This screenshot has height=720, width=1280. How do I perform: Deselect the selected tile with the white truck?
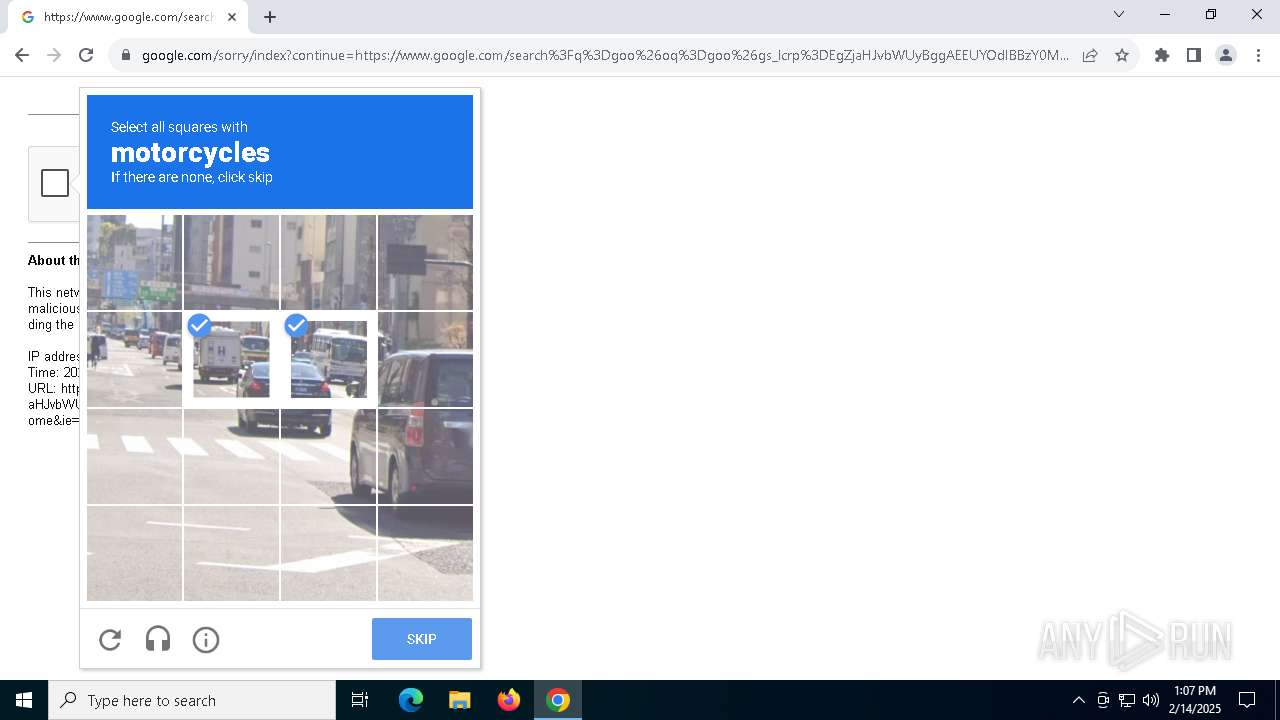pyautogui.click(x=231, y=359)
